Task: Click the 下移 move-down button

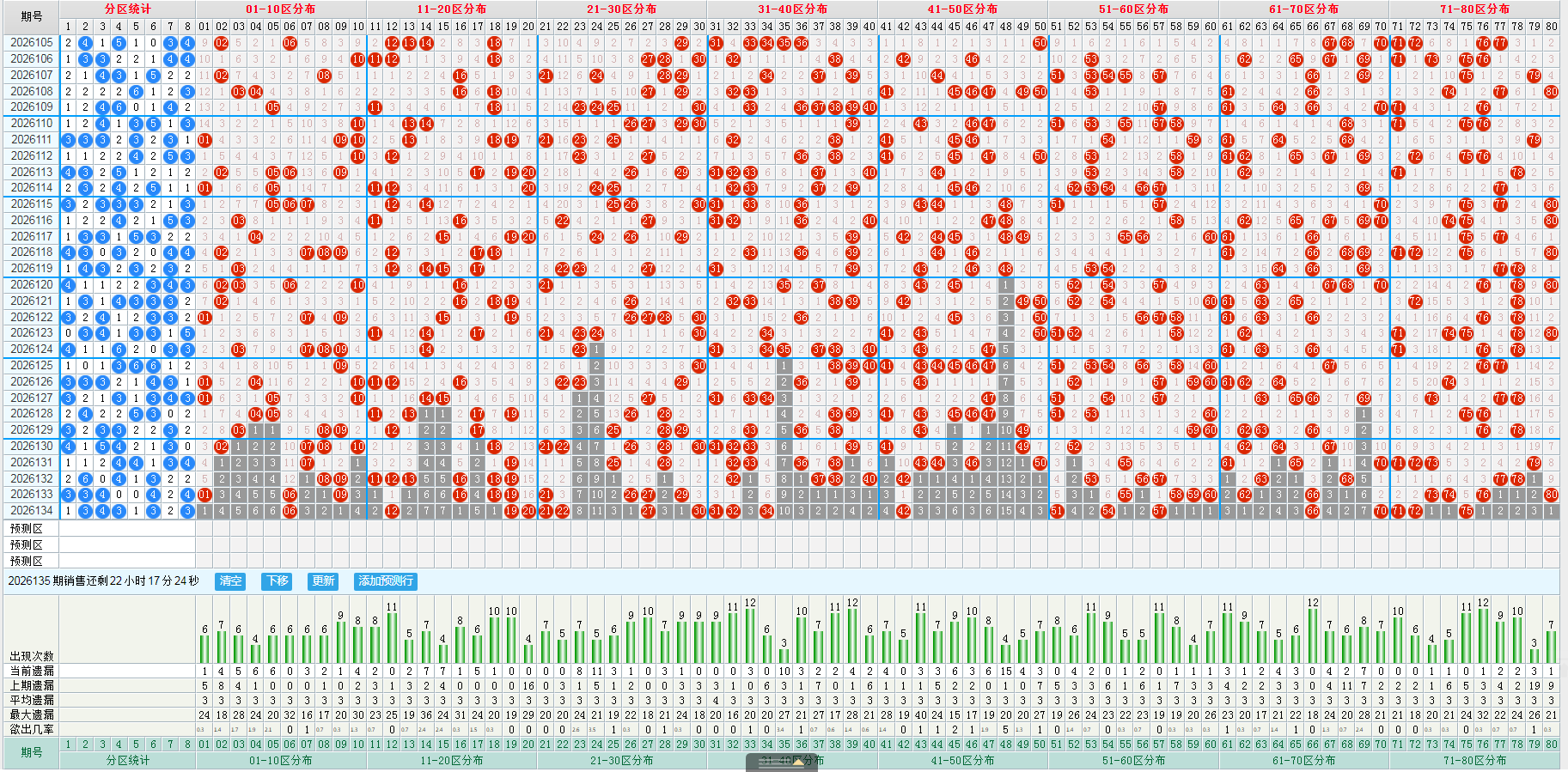Action: 278,581
